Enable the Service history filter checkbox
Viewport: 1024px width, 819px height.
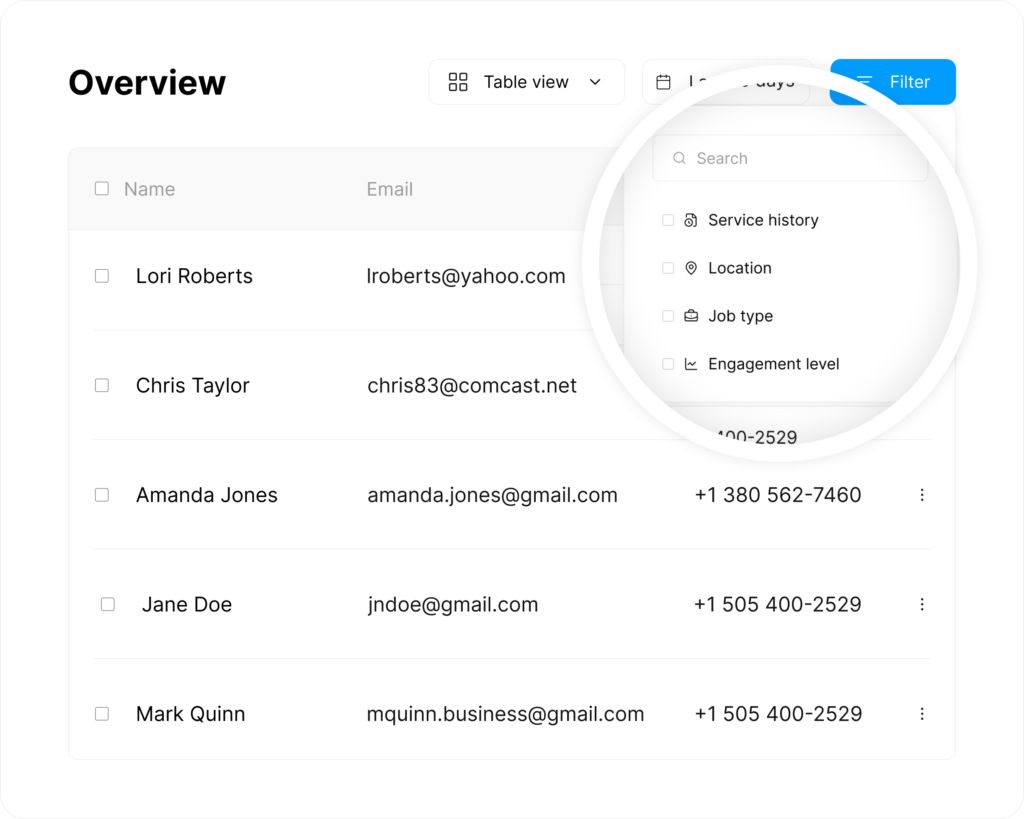(668, 220)
